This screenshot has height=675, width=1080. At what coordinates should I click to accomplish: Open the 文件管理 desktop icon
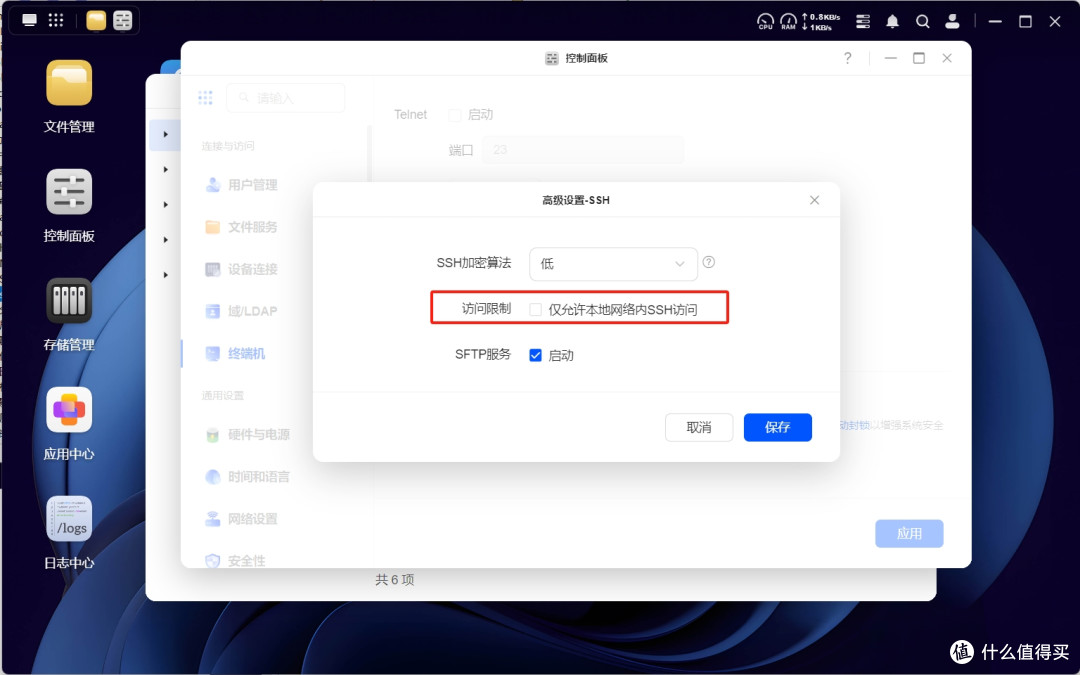point(69,83)
